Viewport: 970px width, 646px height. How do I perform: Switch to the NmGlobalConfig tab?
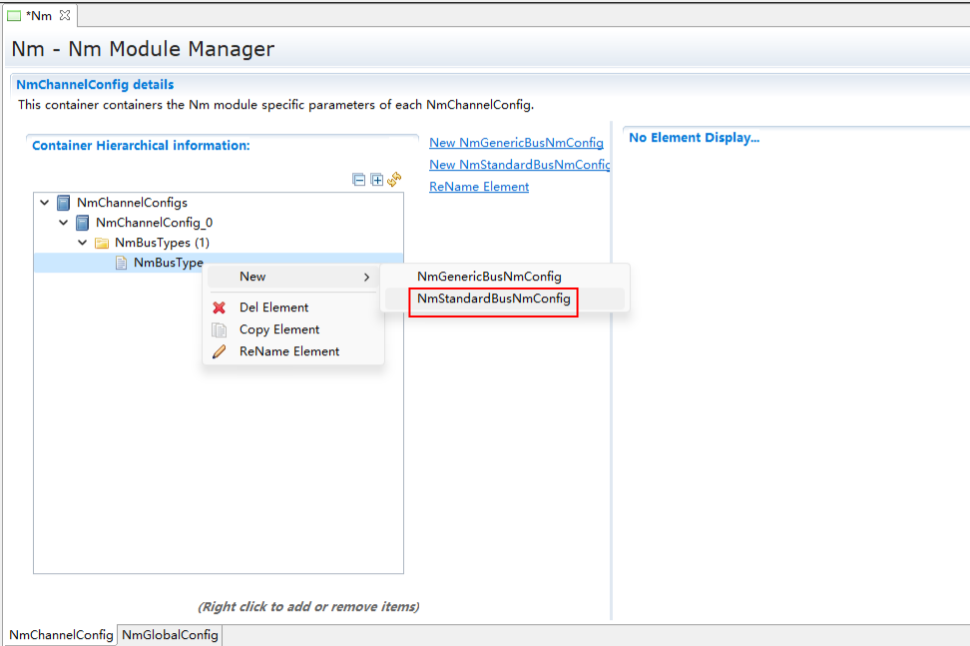point(170,635)
